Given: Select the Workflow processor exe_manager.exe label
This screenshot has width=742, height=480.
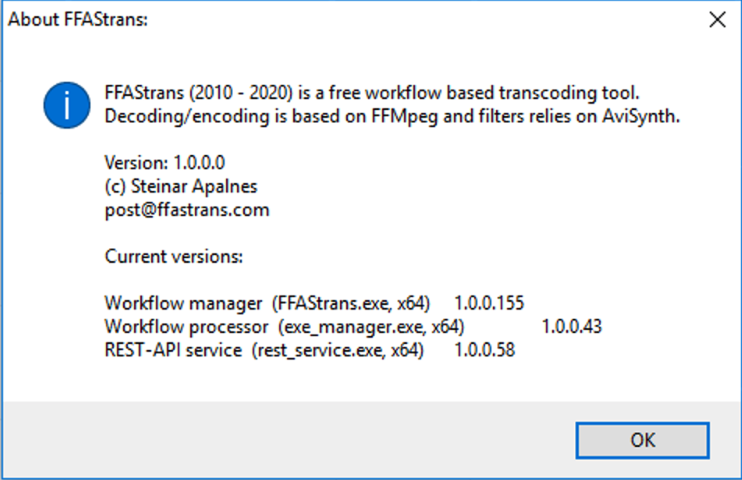Looking at the screenshot, I should (284, 327).
